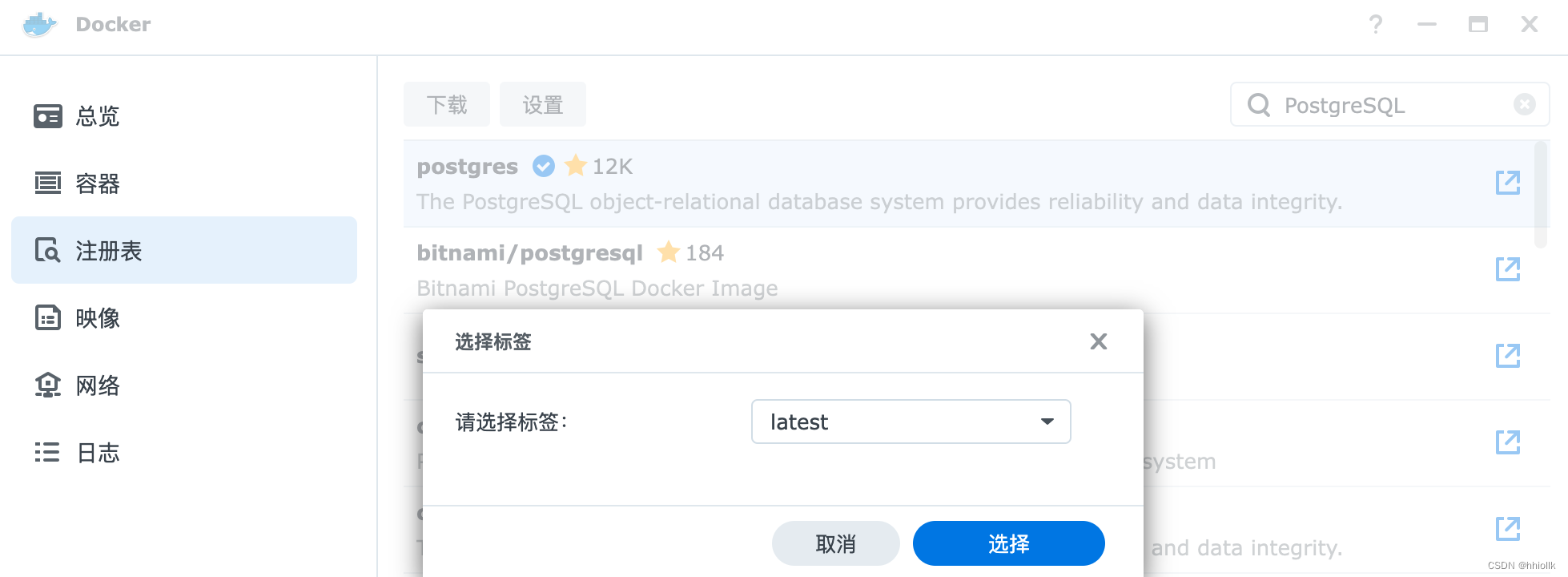
Task: Open the 日志 (Log) panel
Action: (96, 453)
